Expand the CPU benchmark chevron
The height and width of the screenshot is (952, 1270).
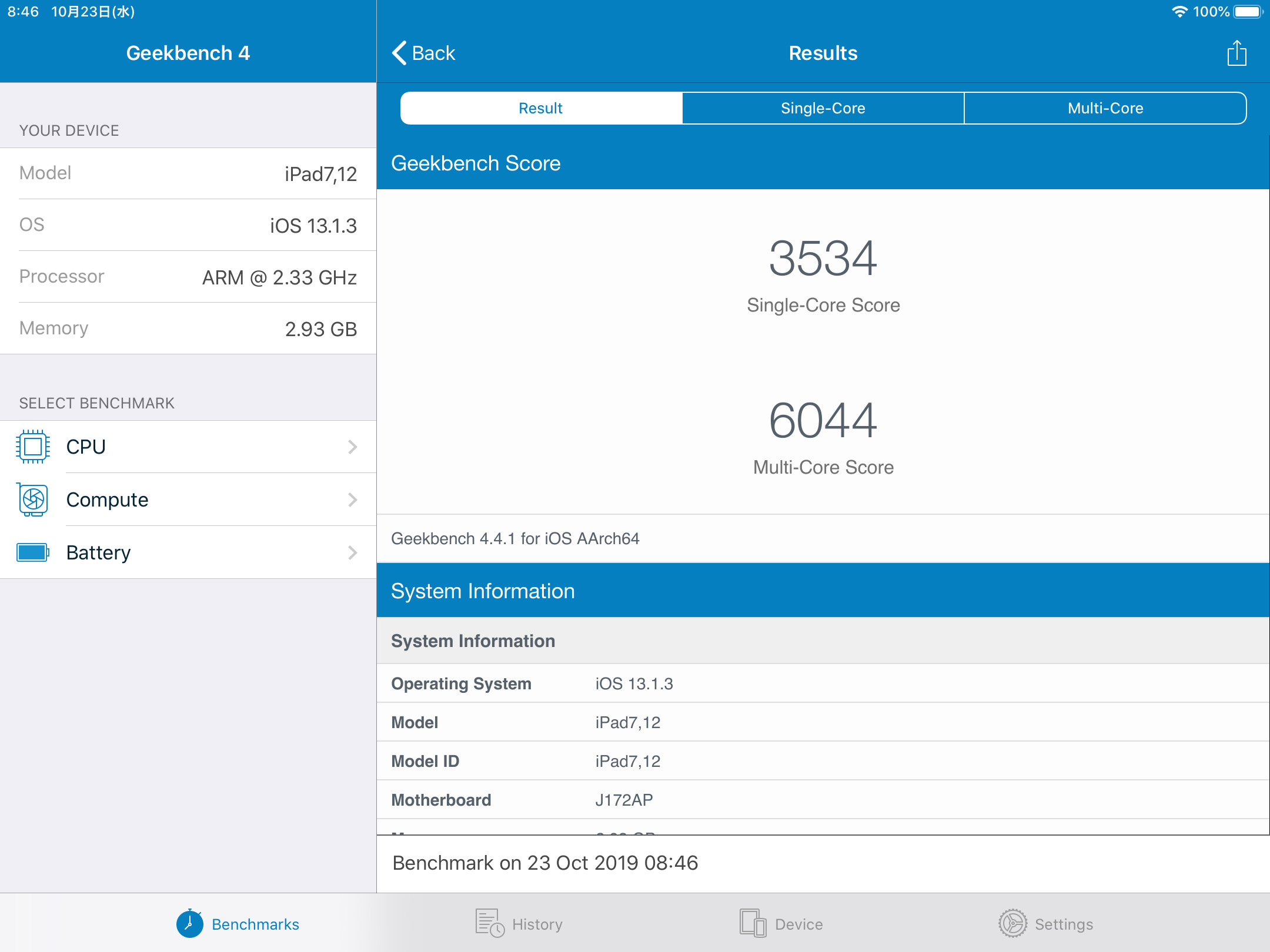tap(352, 447)
